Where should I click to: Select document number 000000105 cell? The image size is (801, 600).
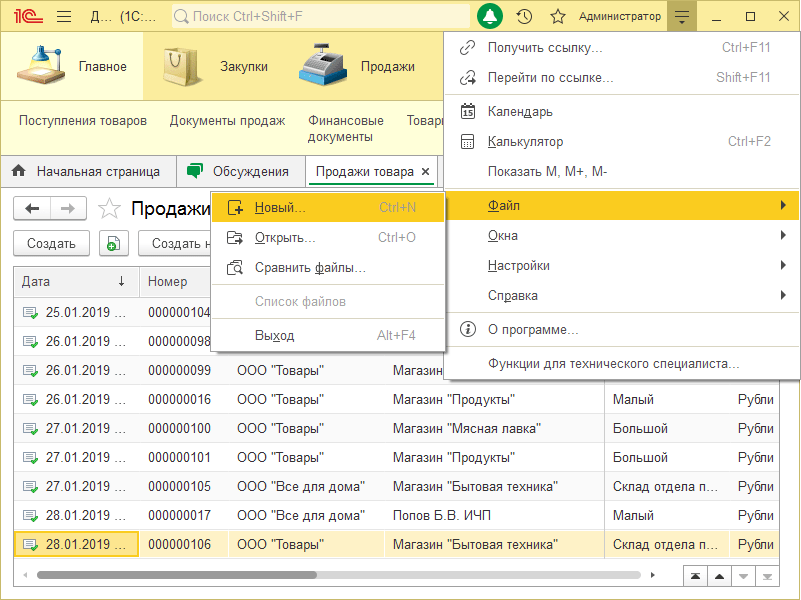click(179, 487)
